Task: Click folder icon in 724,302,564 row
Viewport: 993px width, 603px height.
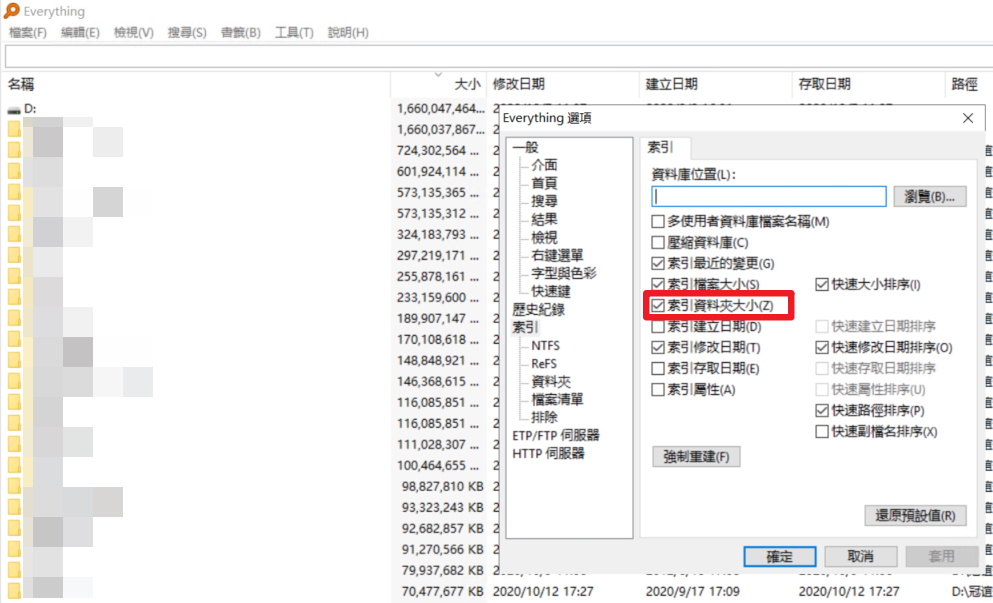Action: 14,151
